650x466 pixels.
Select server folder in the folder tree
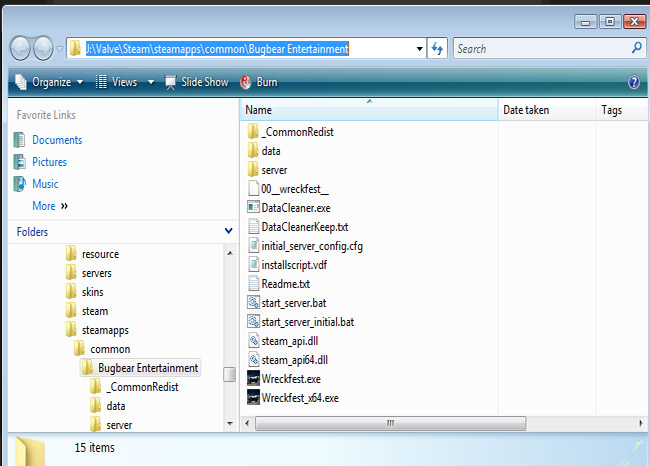pos(119,425)
